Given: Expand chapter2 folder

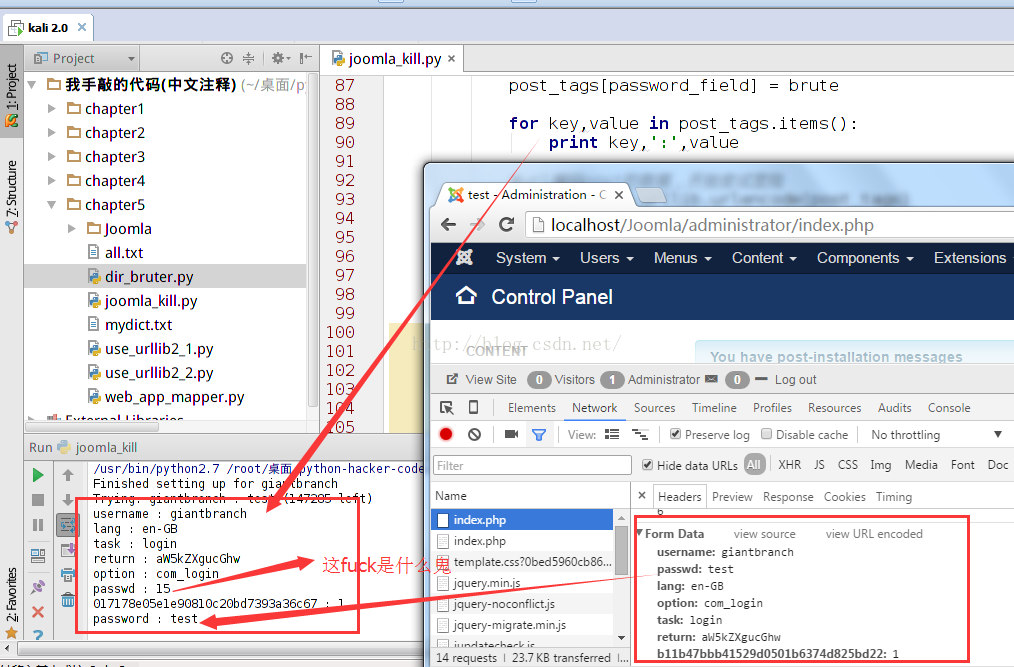Looking at the screenshot, I should pyautogui.click(x=52, y=132).
